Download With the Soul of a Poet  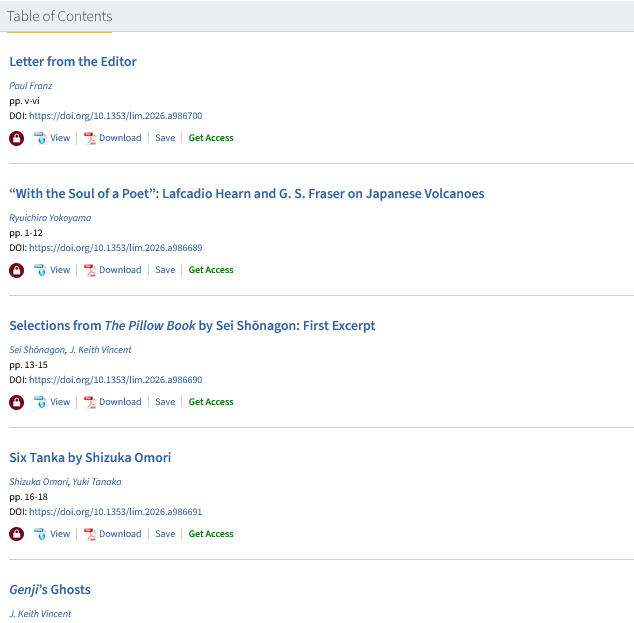[120, 270]
